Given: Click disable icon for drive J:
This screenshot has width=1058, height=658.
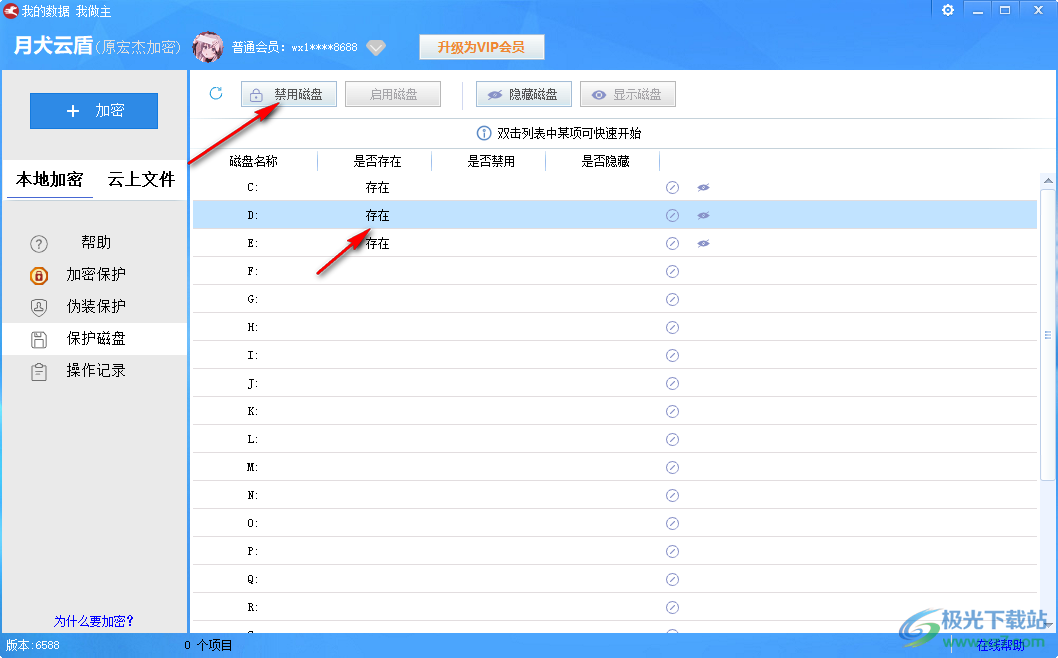Looking at the screenshot, I should pos(672,383).
